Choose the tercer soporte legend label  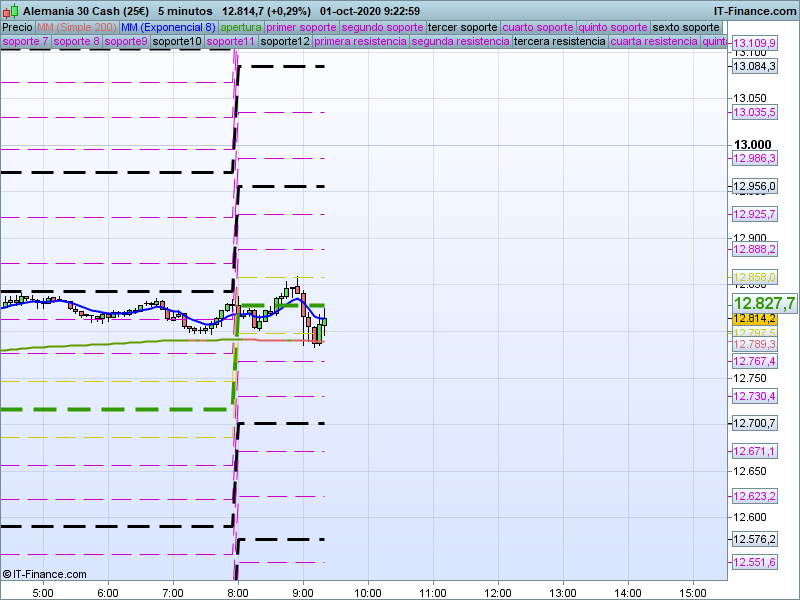click(463, 28)
